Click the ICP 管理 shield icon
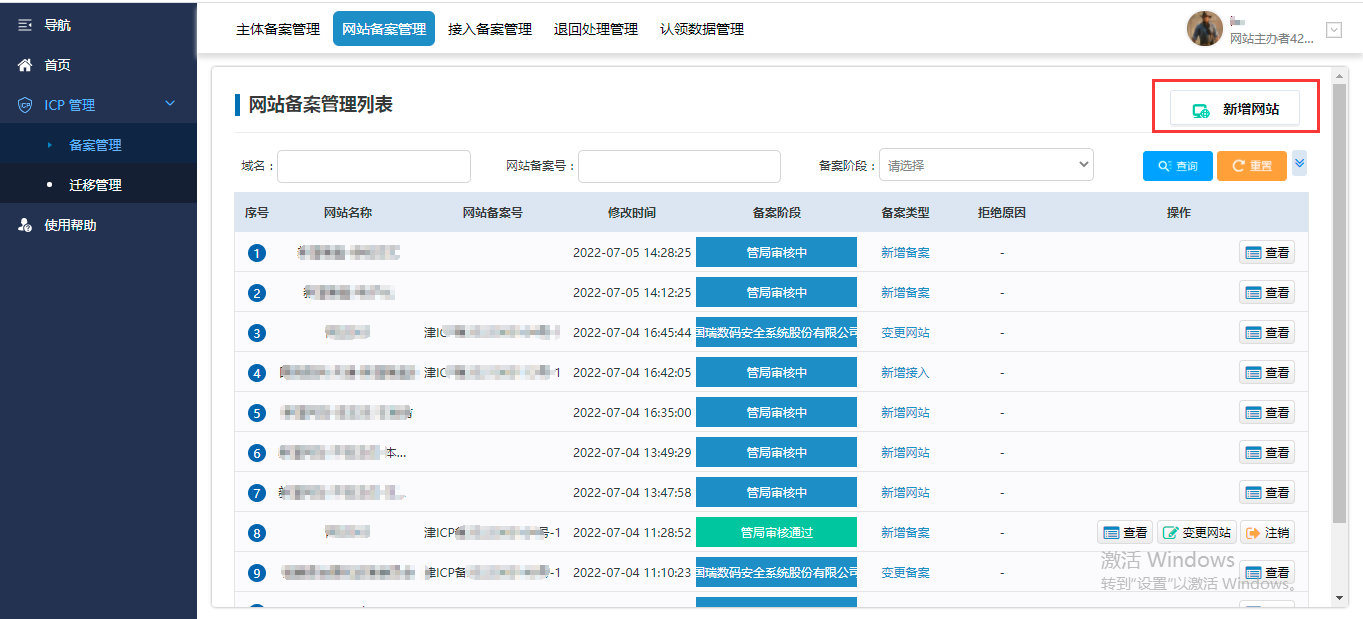 (x=25, y=105)
